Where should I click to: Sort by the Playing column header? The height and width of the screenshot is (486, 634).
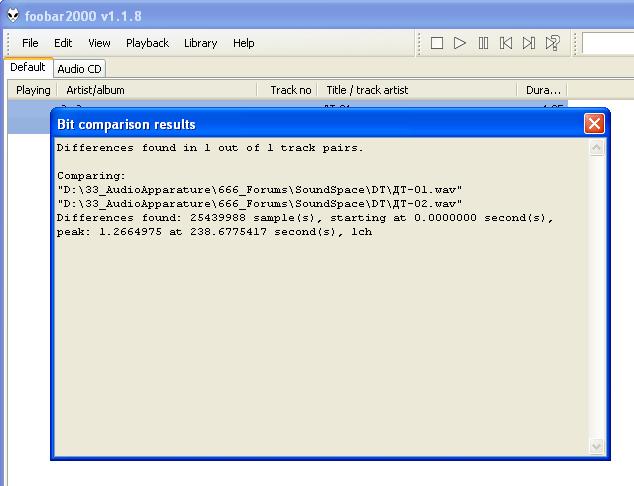pyautogui.click(x=33, y=90)
